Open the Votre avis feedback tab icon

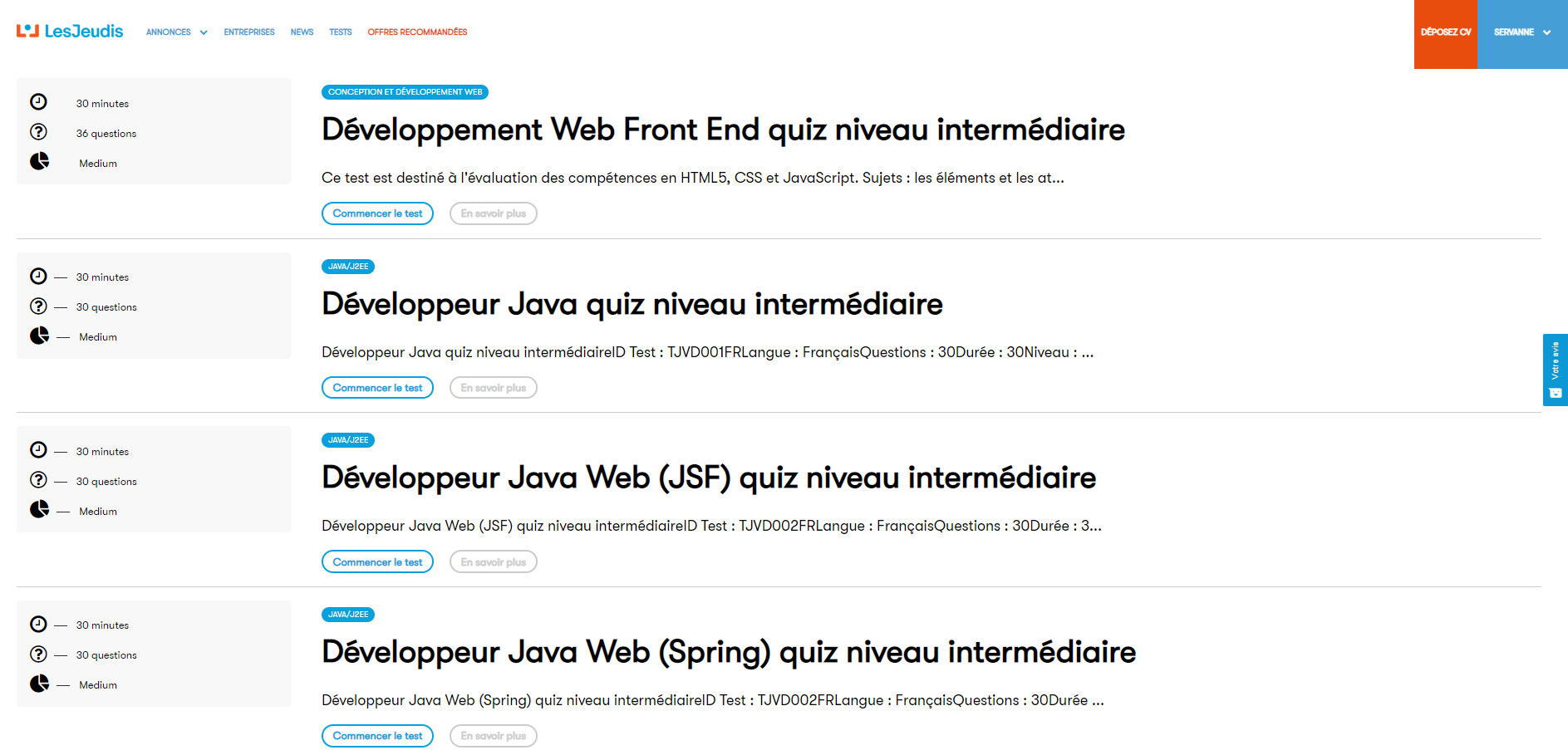[1556, 393]
